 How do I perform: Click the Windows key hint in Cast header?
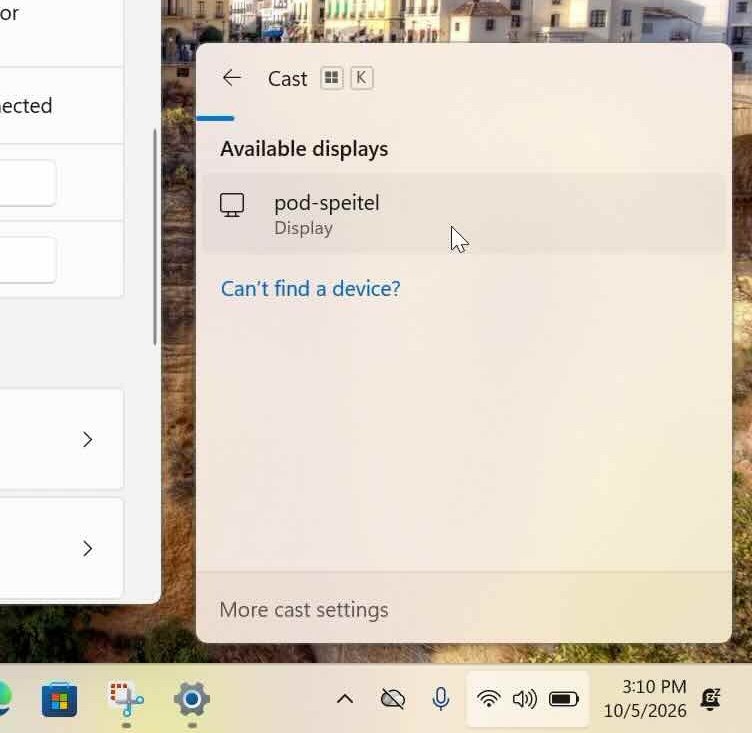coord(331,78)
